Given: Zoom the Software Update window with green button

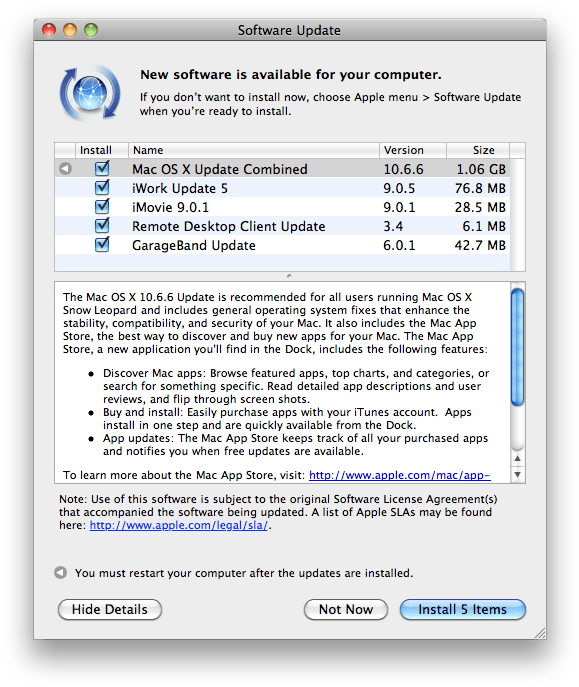Looking at the screenshot, I should pos(91,30).
